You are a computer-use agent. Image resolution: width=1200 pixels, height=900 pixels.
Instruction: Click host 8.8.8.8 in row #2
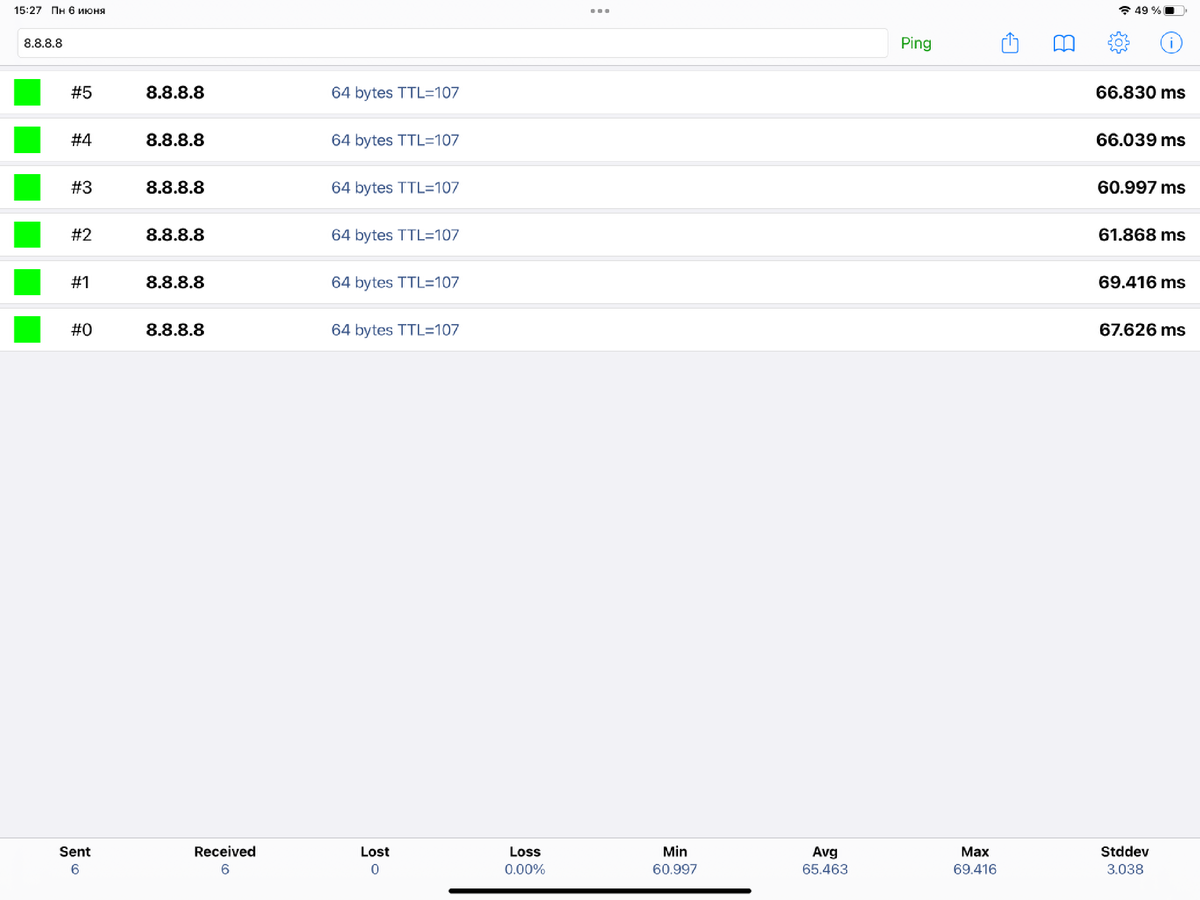(175, 235)
